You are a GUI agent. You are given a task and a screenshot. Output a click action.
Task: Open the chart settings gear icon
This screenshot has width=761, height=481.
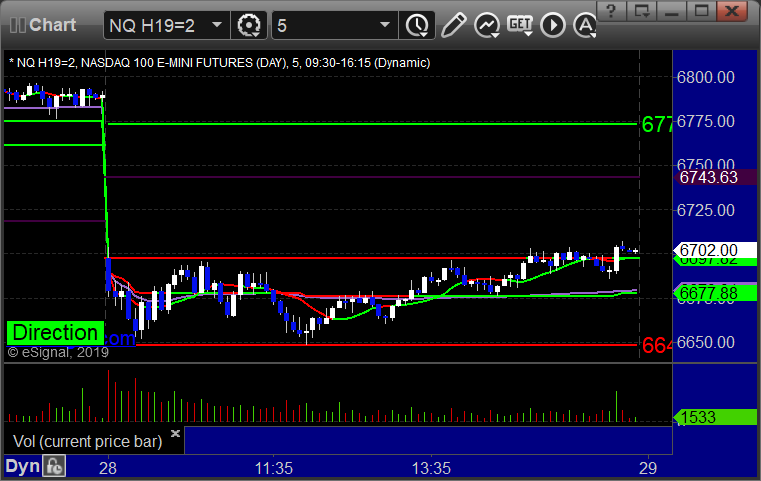pos(248,25)
